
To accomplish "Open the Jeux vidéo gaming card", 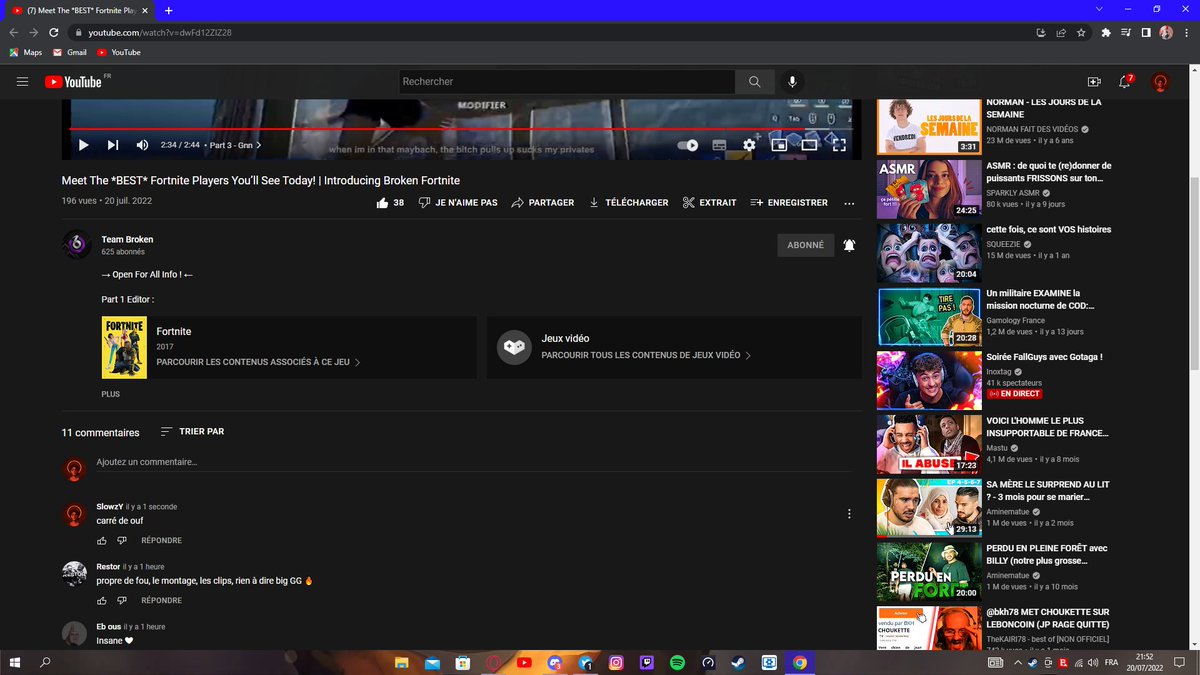I will click(x=674, y=347).
